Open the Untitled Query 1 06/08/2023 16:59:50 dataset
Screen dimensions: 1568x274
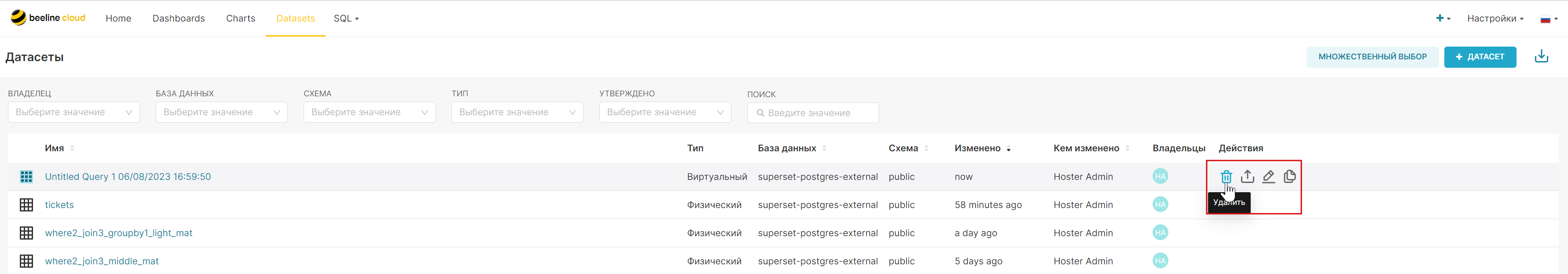click(128, 176)
